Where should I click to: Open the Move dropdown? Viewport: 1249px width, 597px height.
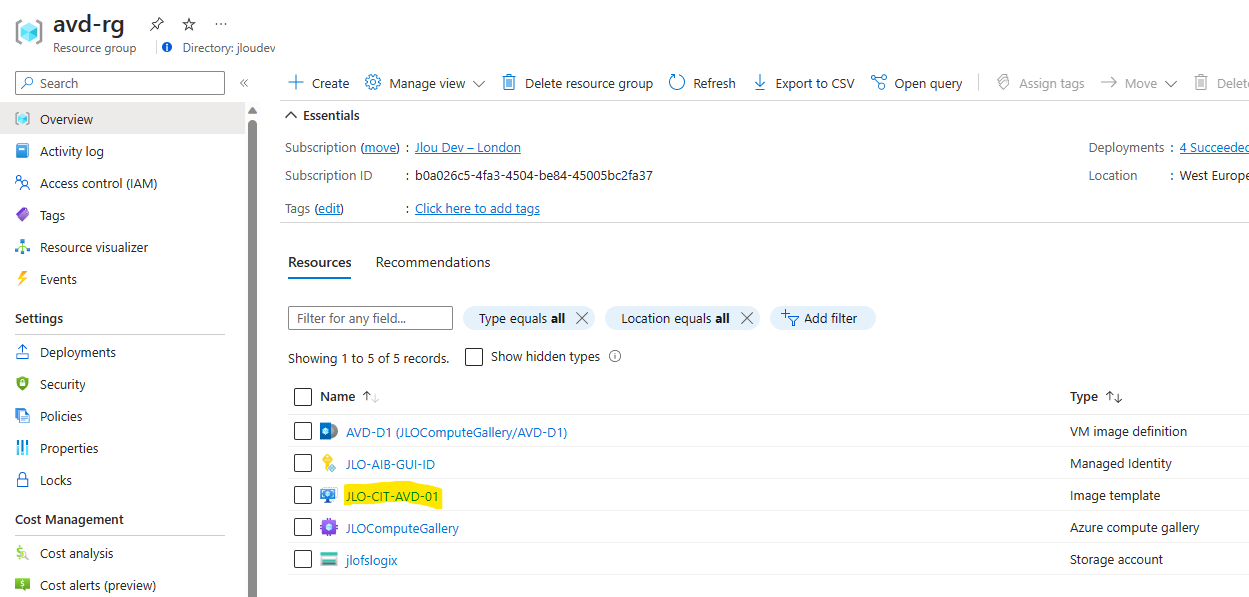pyautogui.click(x=1139, y=83)
